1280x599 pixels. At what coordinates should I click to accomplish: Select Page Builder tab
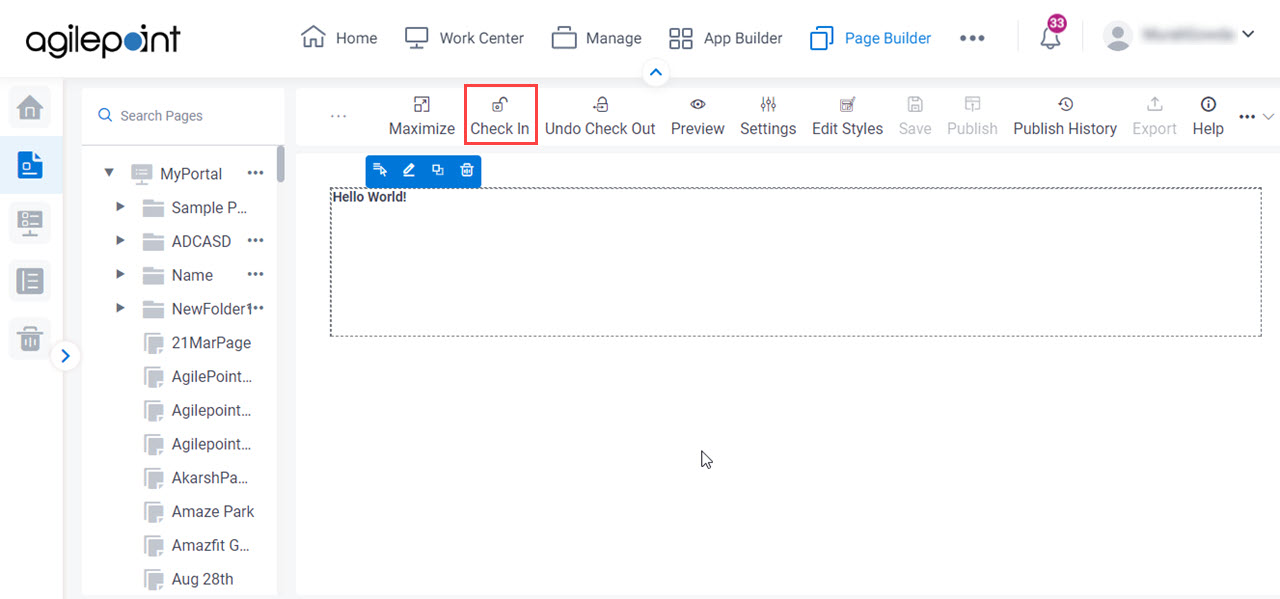click(x=870, y=38)
